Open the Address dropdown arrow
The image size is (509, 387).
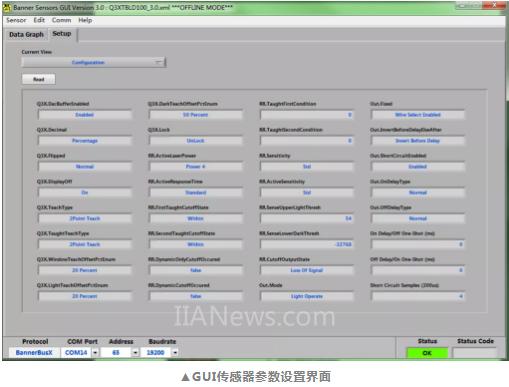tap(135, 352)
